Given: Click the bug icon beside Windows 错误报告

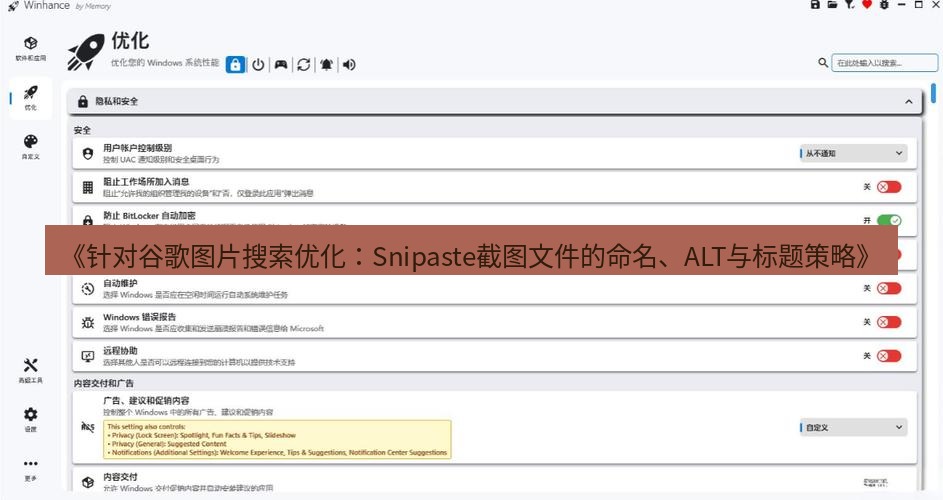Looking at the screenshot, I should pyautogui.click(x=88, y=323).
